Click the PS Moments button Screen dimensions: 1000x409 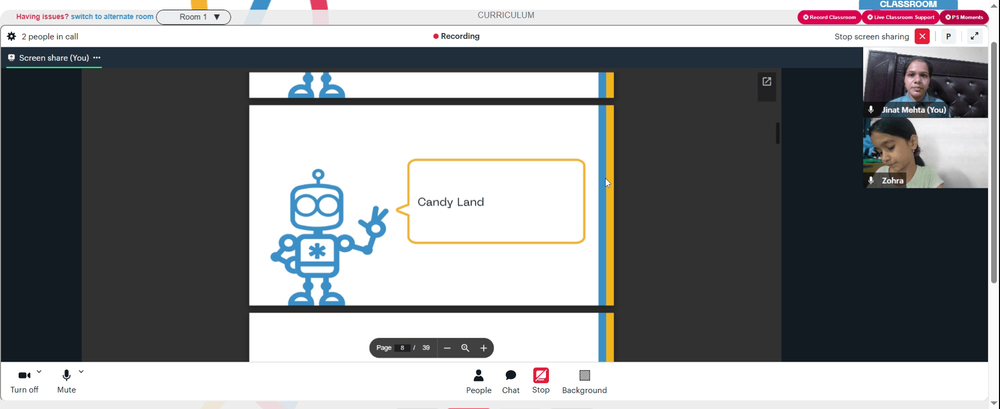(964, 17)
